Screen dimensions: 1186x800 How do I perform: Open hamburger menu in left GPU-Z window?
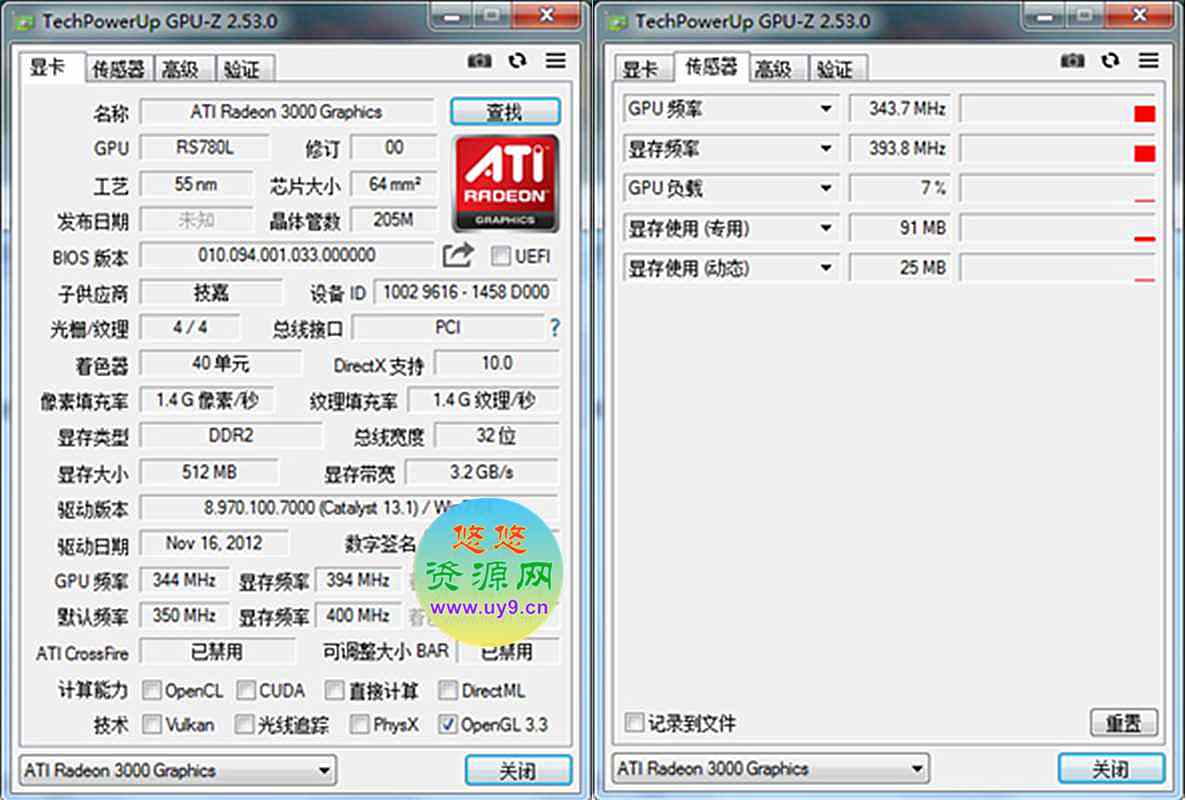(556, 60)
